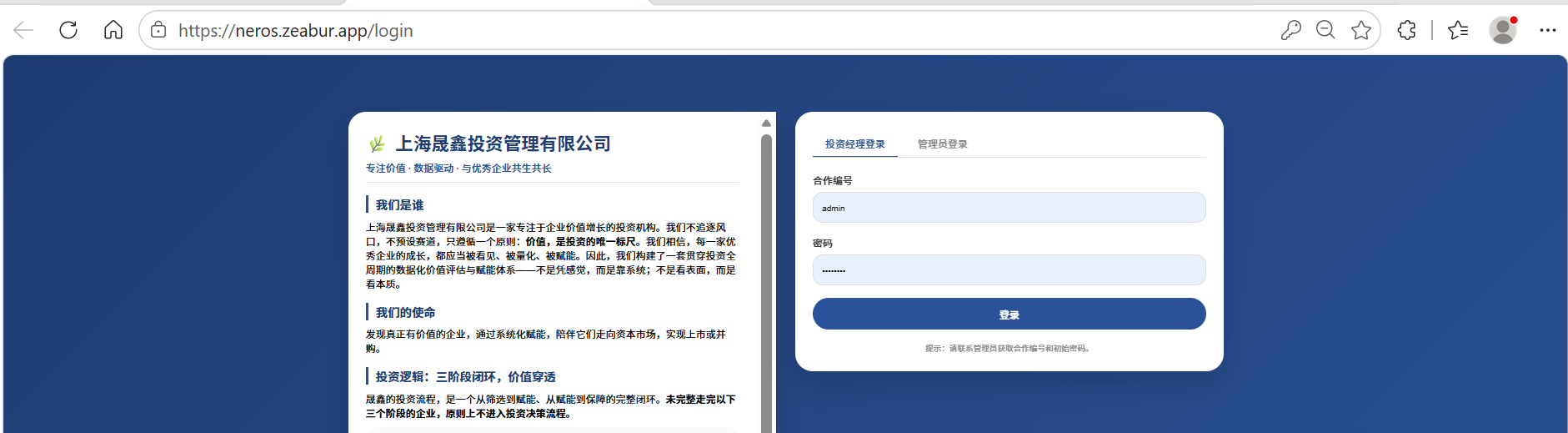The image size is (1568, 433).
Task: Open the browser settings and more menu
Action: click(1548, 31)
